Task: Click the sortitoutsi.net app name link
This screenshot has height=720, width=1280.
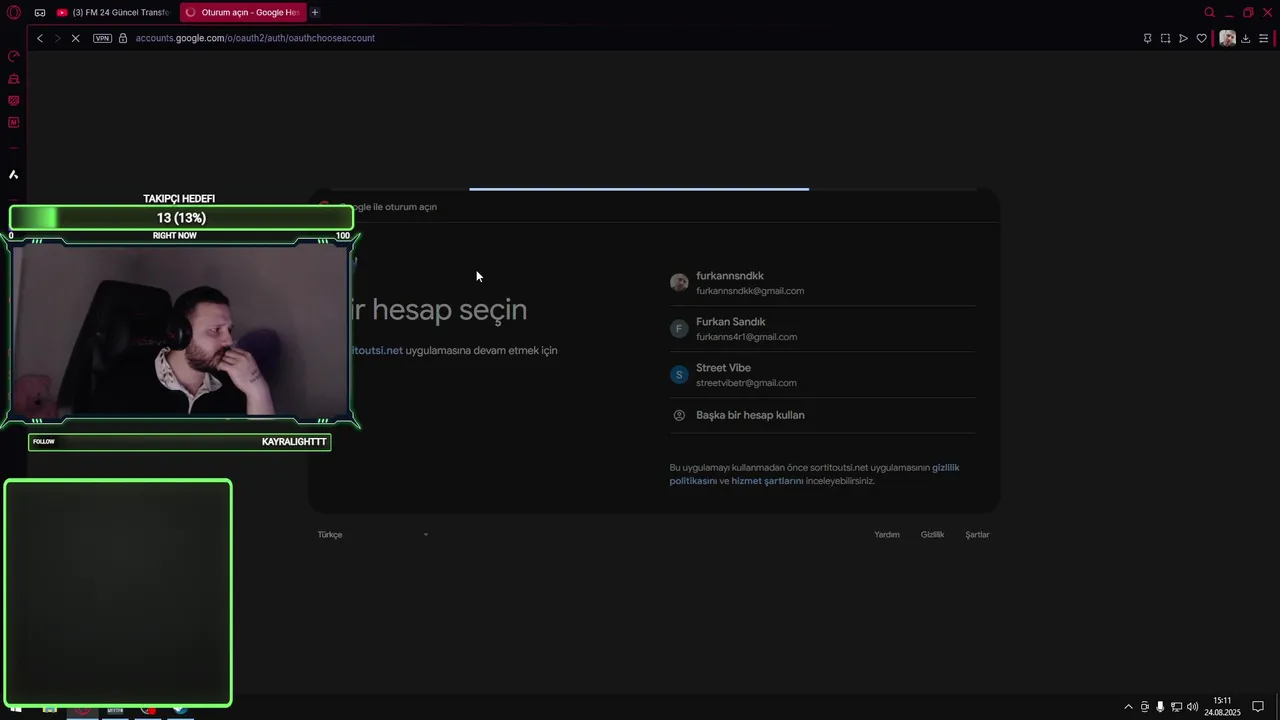Action: pos(377,351)
